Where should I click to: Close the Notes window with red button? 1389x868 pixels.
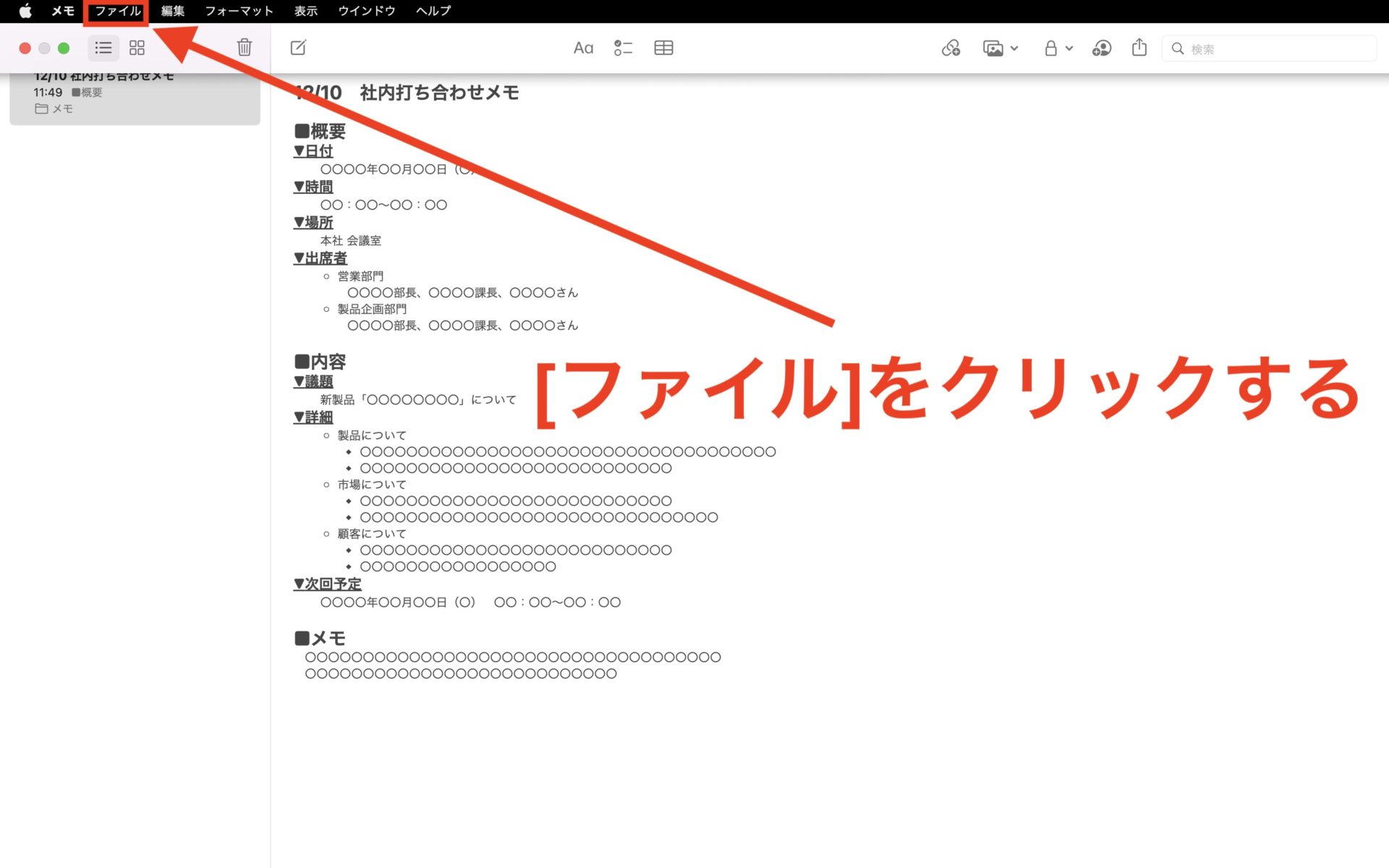coord(25,48)
